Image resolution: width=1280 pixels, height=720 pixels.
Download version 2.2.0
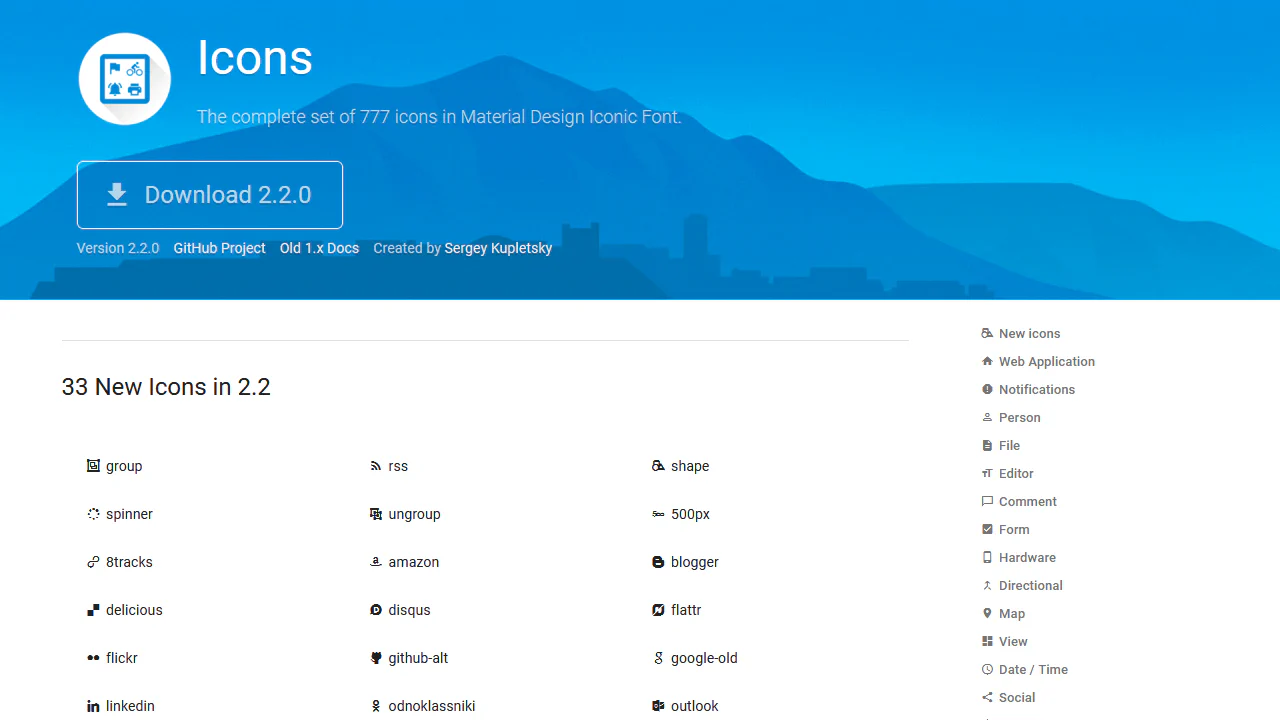(x=210, y=195)
